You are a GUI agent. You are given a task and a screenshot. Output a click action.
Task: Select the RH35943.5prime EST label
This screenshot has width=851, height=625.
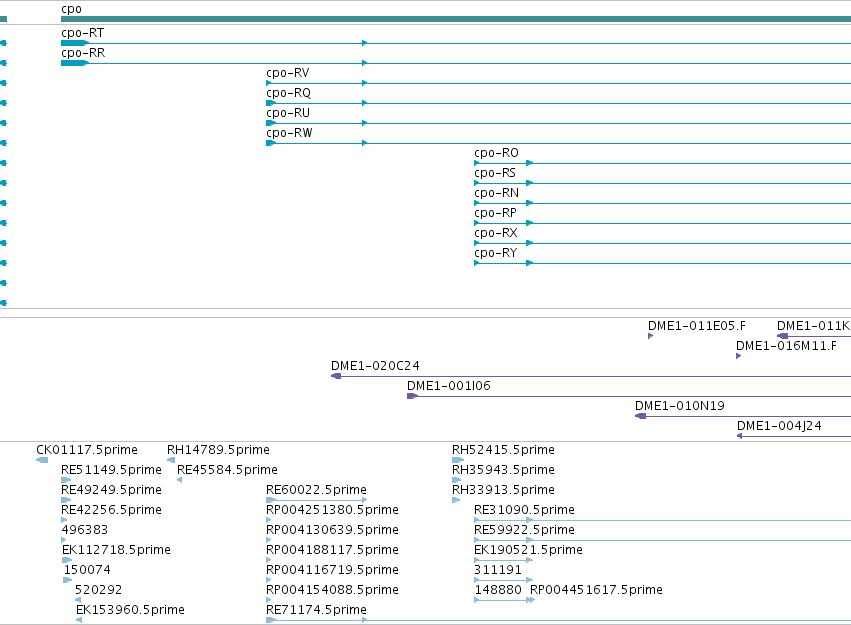[x=503, y=470]
